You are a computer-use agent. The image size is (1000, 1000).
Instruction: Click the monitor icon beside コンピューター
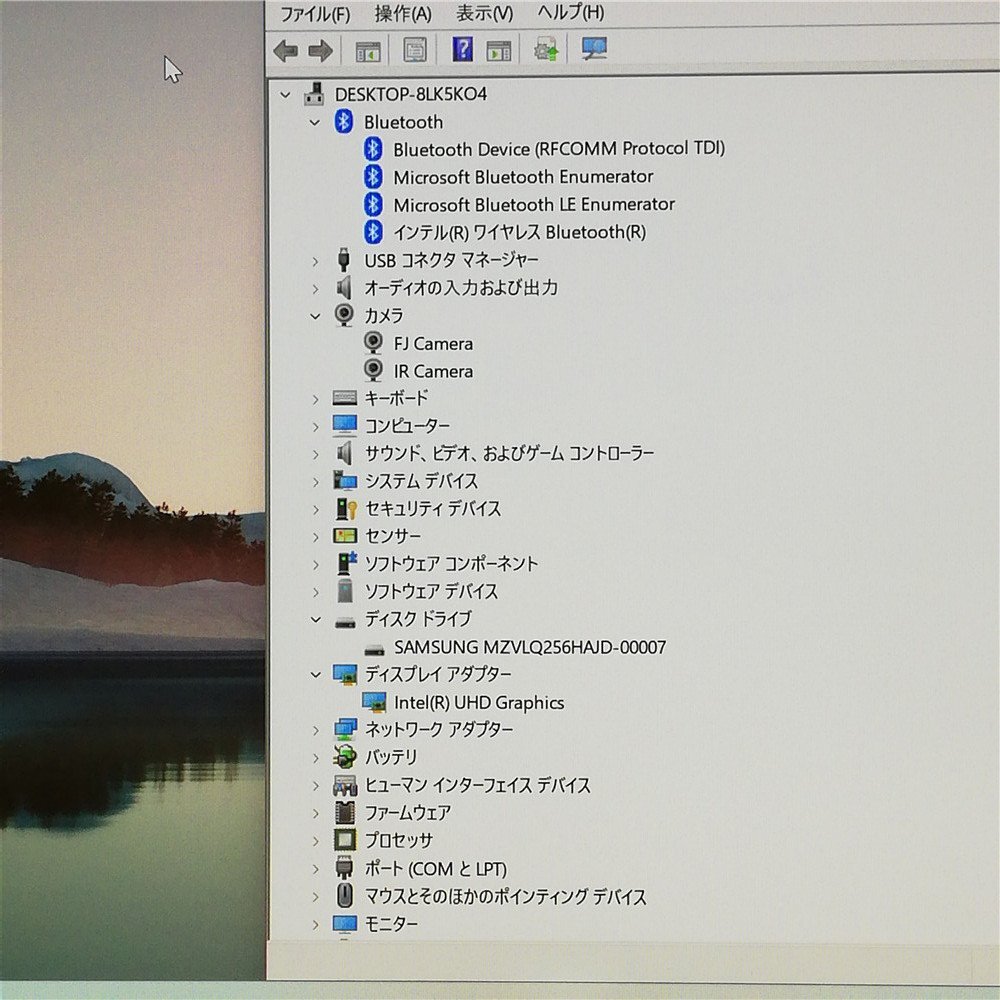[345, 425]
